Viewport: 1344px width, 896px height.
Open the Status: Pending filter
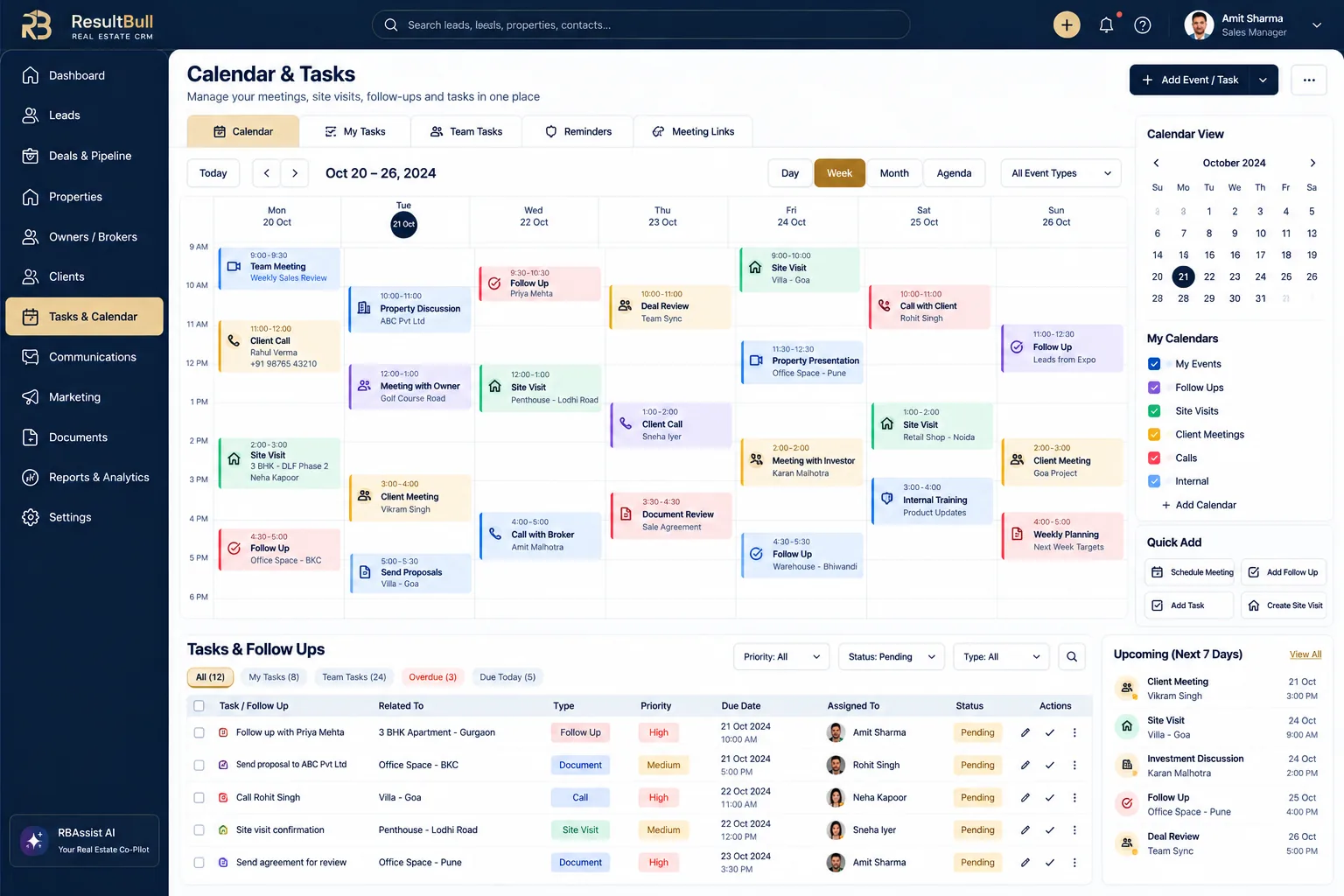coord(891,656)
